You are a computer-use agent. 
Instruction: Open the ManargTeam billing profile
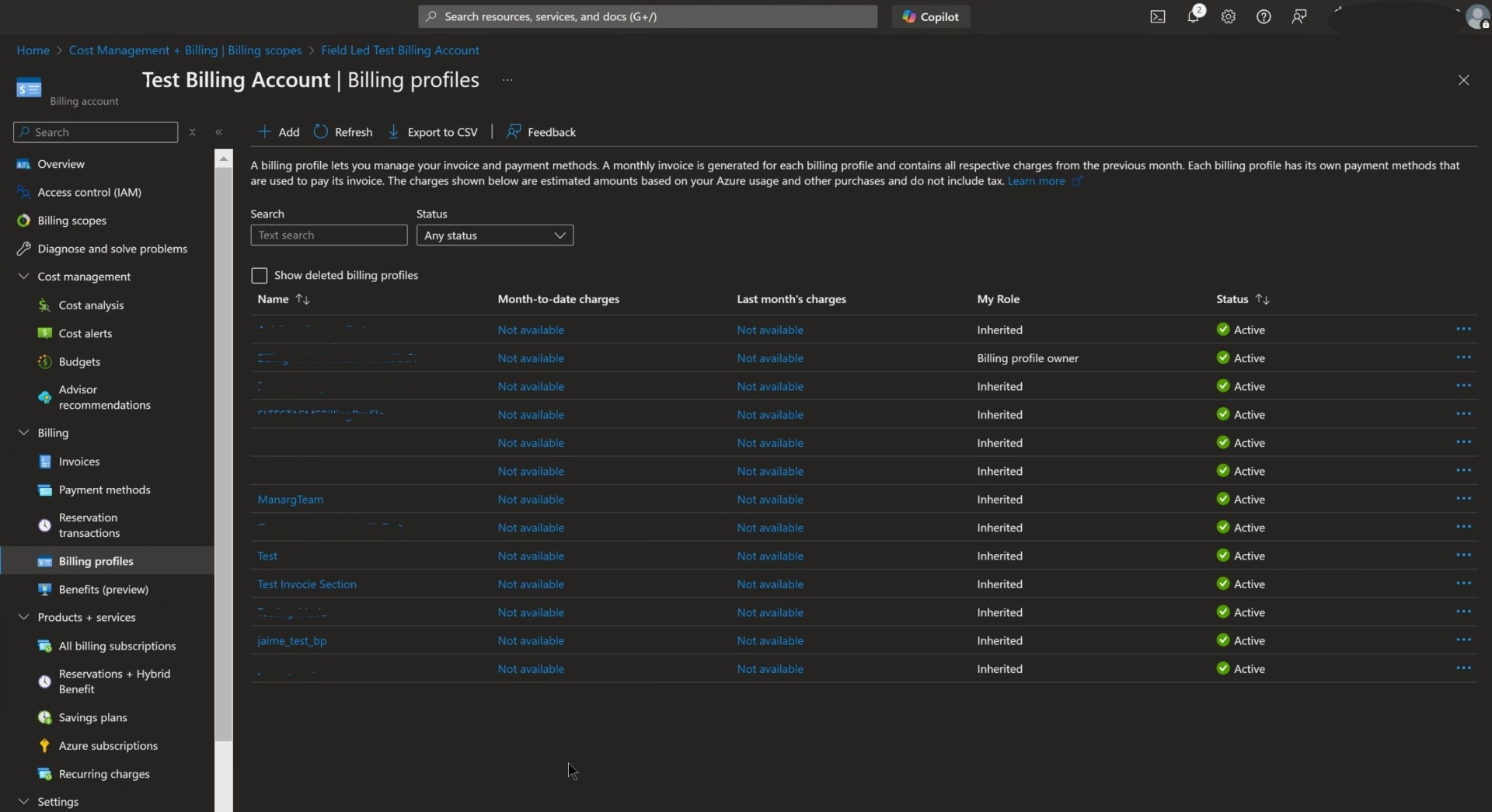(x=290, y=500)
